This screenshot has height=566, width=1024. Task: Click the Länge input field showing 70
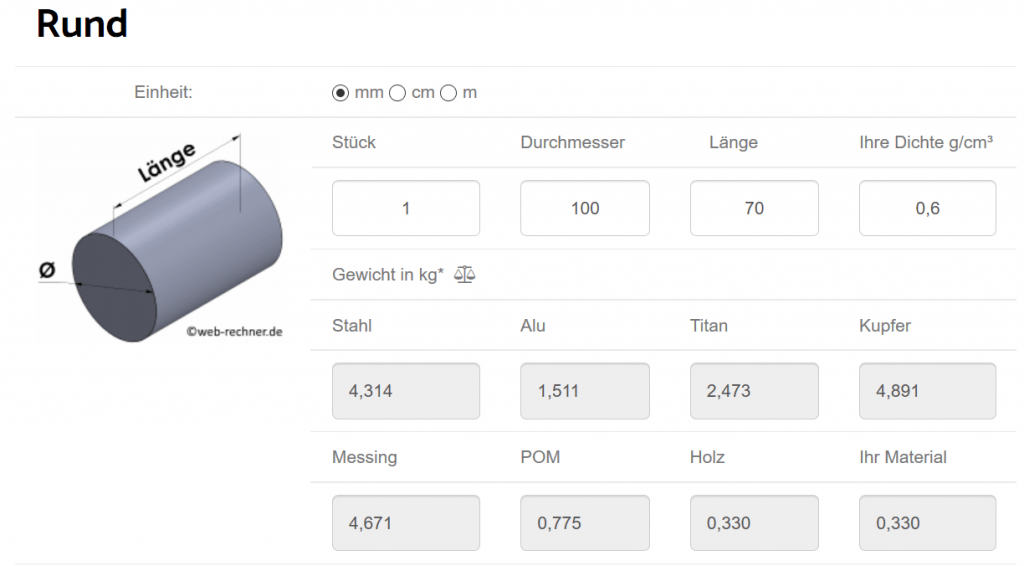click(x=754, y=208)
